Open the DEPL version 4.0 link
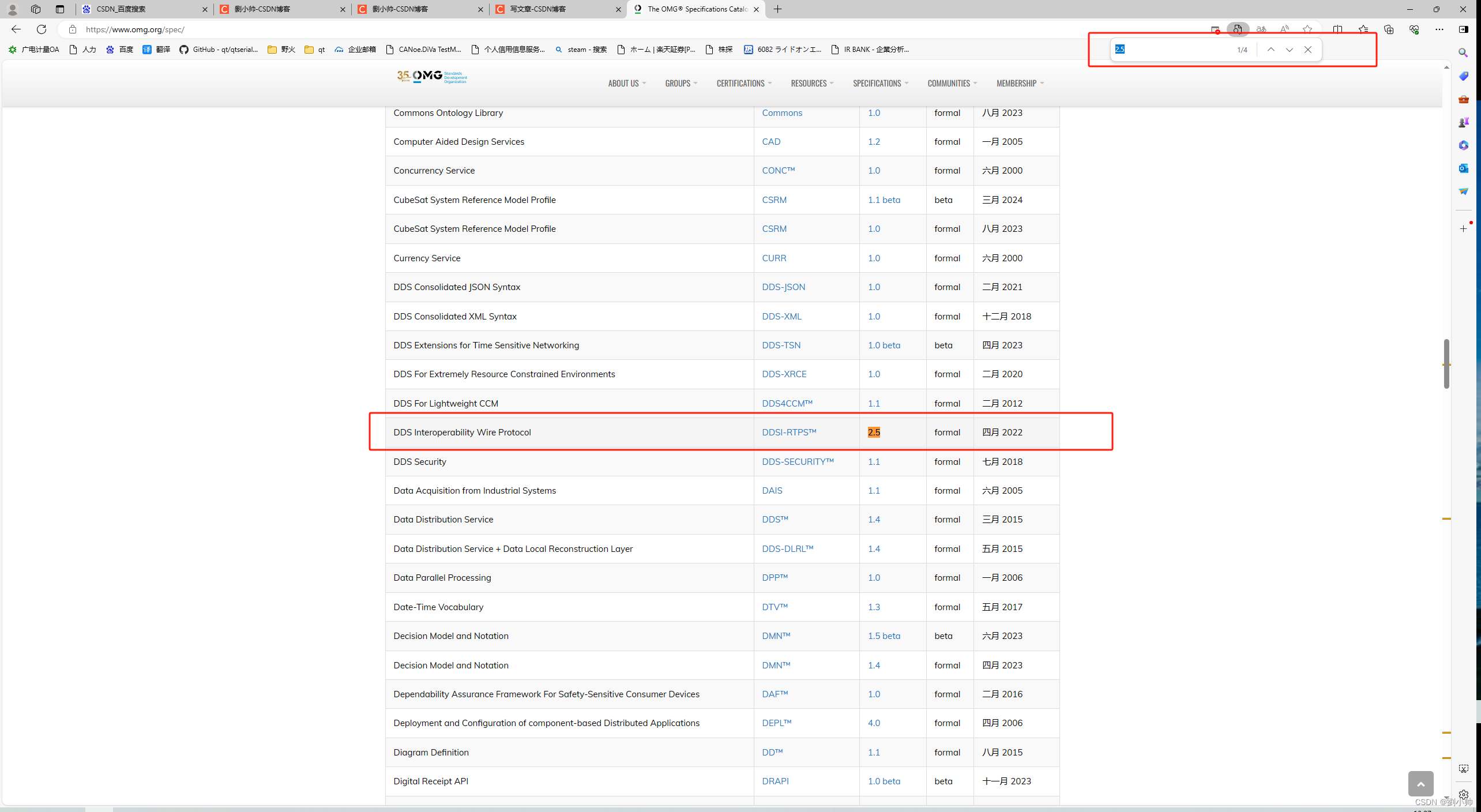1481x812 pixels. click(x=874, y=723)
